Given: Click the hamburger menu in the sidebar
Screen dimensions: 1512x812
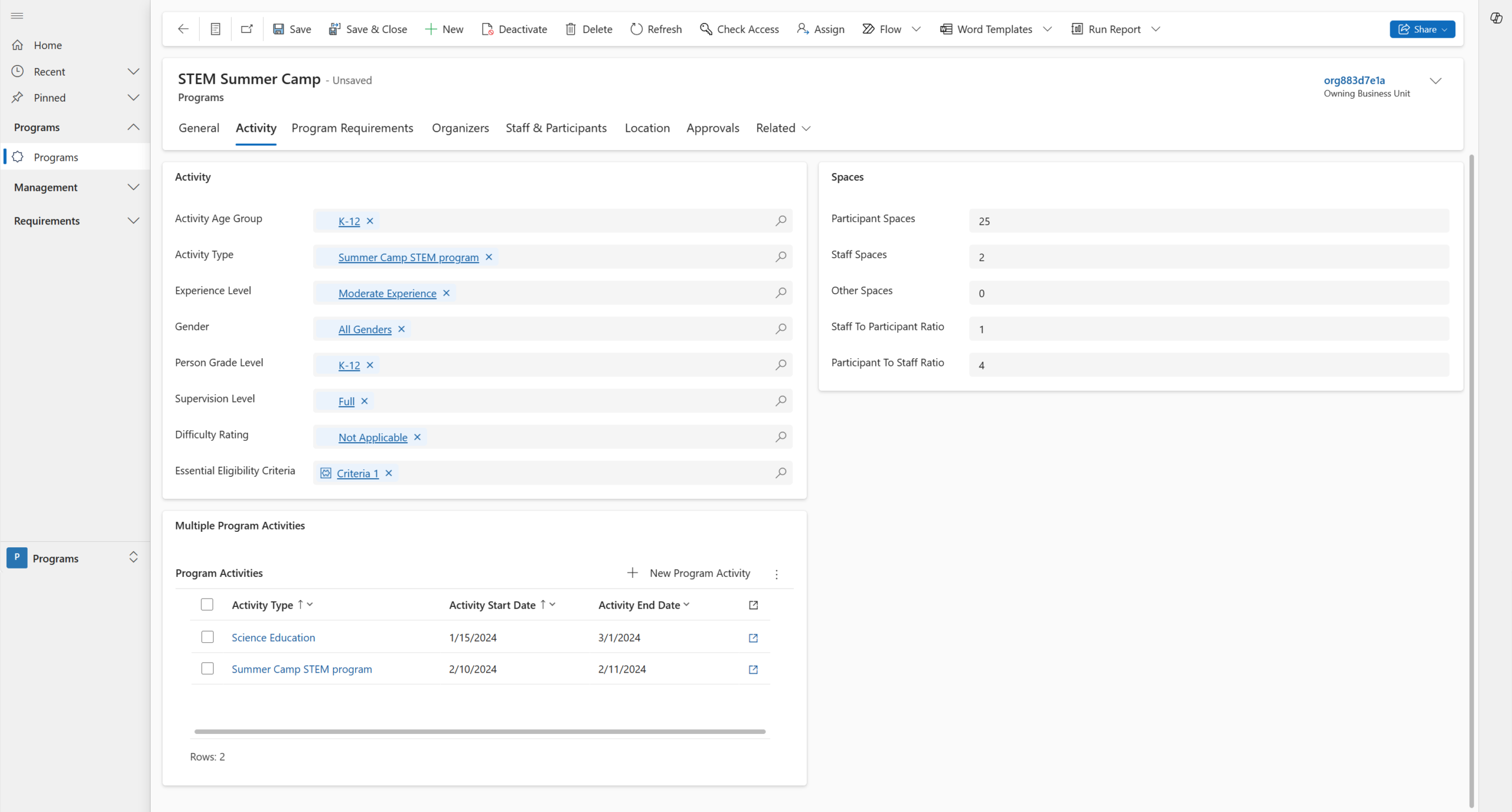Looking at the screenshot, I should tap(17, 15).
